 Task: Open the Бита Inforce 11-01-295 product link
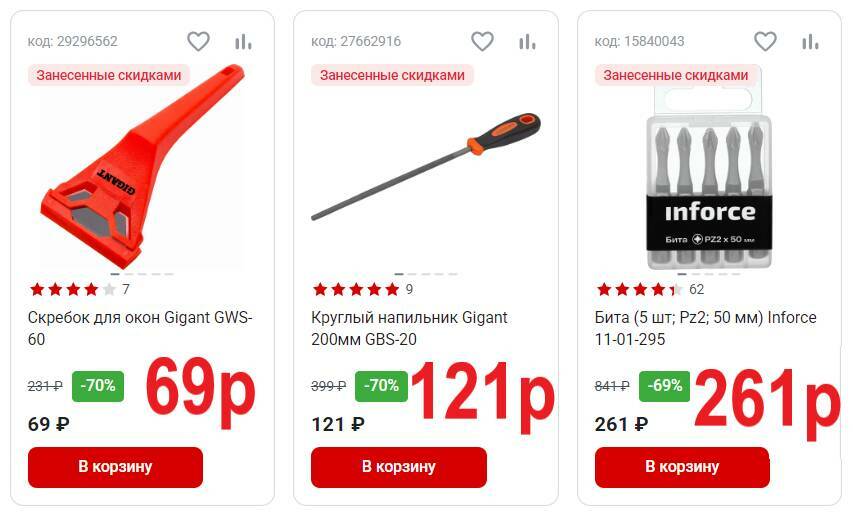click(x=706, y=328)
